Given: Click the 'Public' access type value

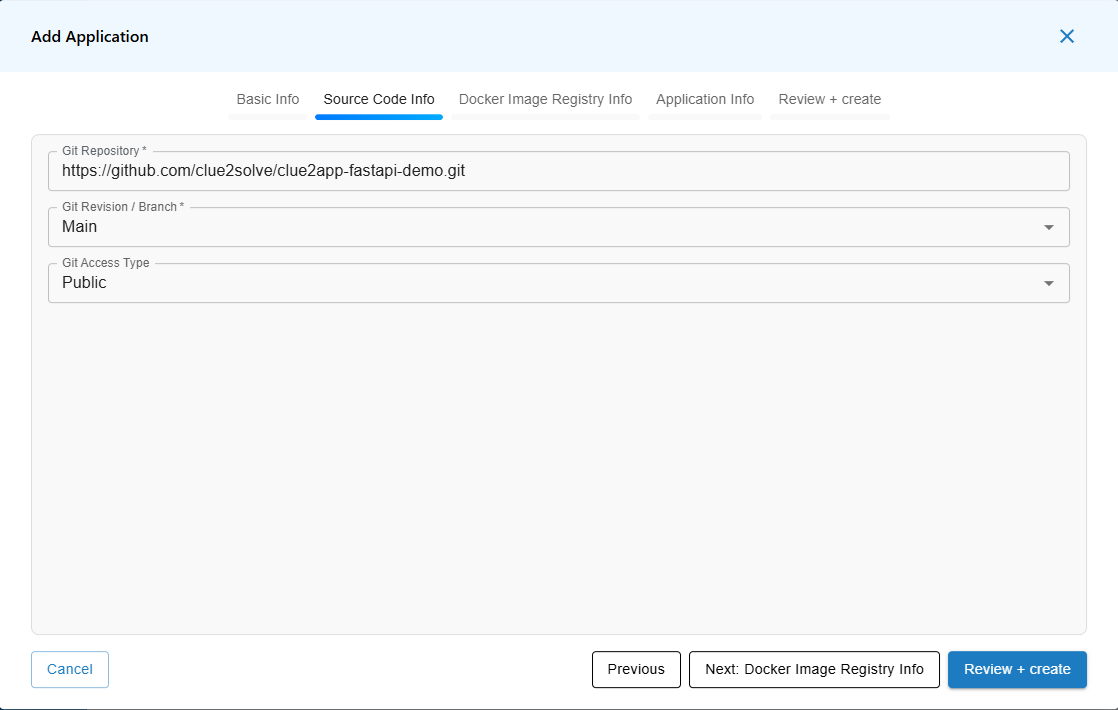Looking at the screenshot, I should pyautogui.click(x=84, y=283).
